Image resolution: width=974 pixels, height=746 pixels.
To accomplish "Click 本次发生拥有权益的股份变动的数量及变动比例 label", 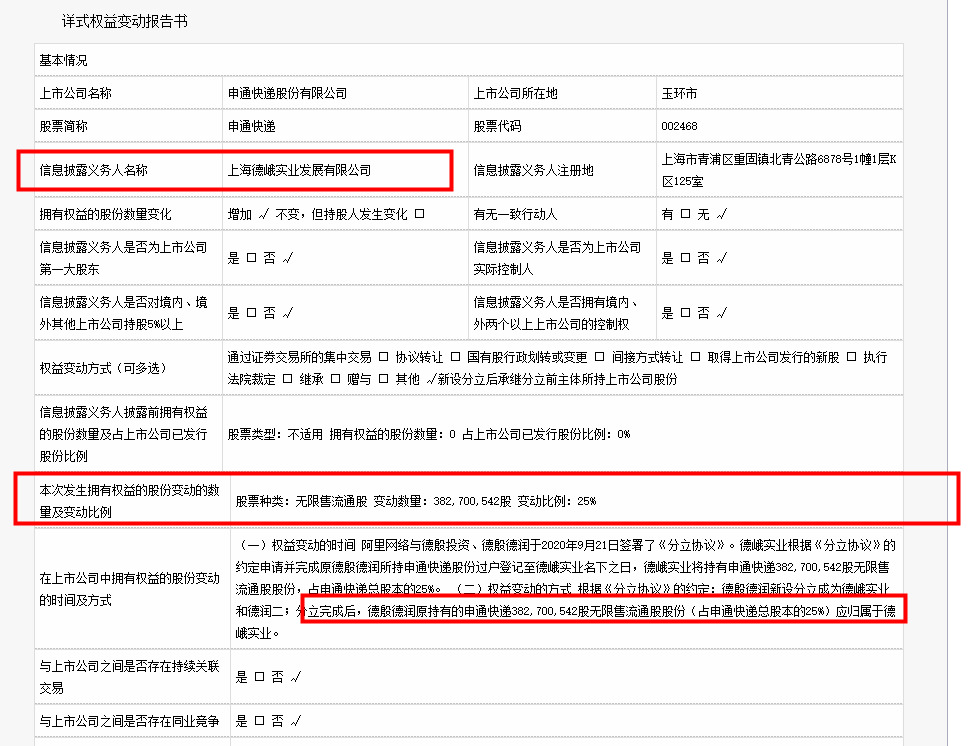I will pos(130,501).
